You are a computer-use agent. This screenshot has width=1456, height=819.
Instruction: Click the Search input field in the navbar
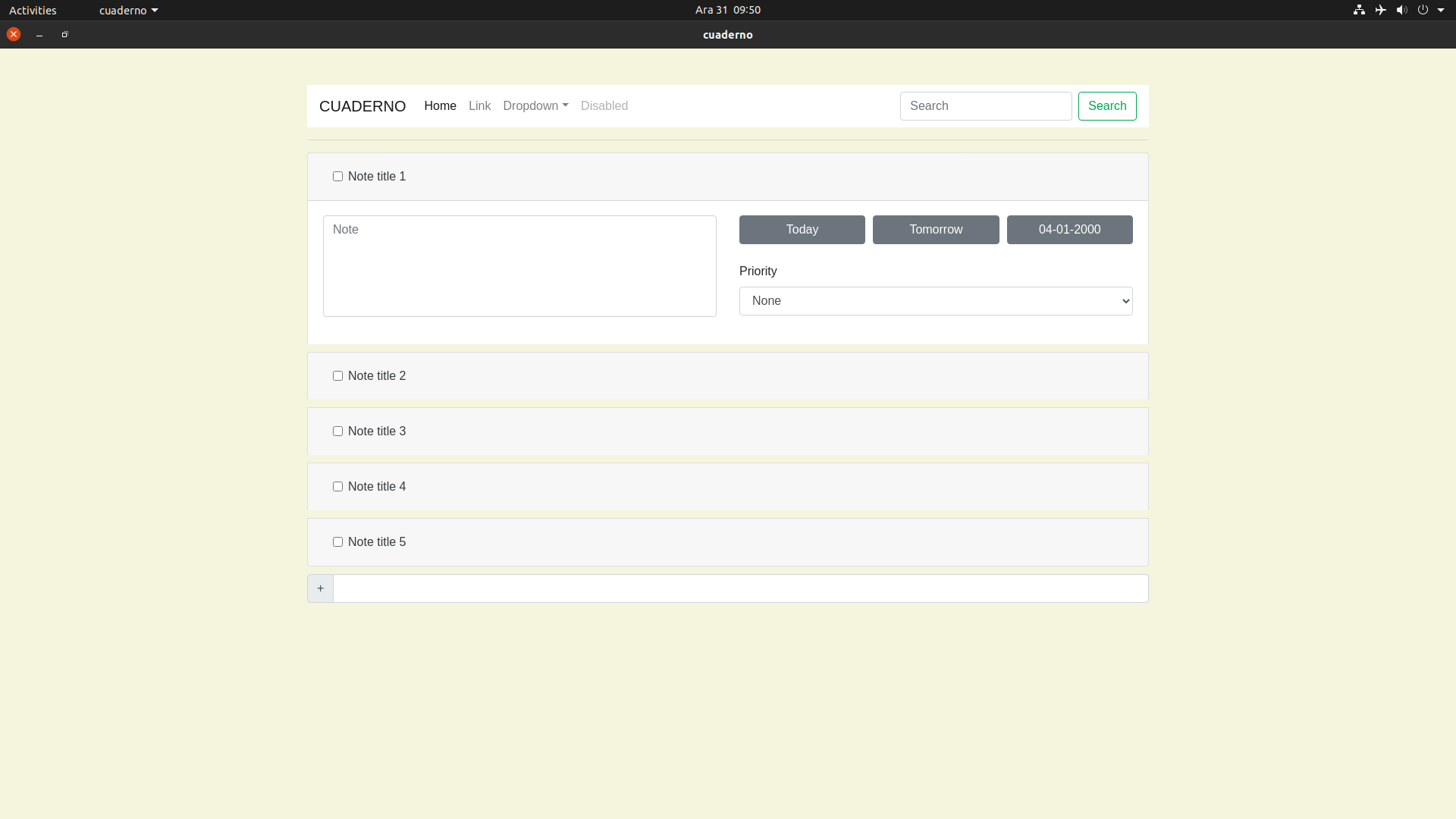[x=985, y=106]
